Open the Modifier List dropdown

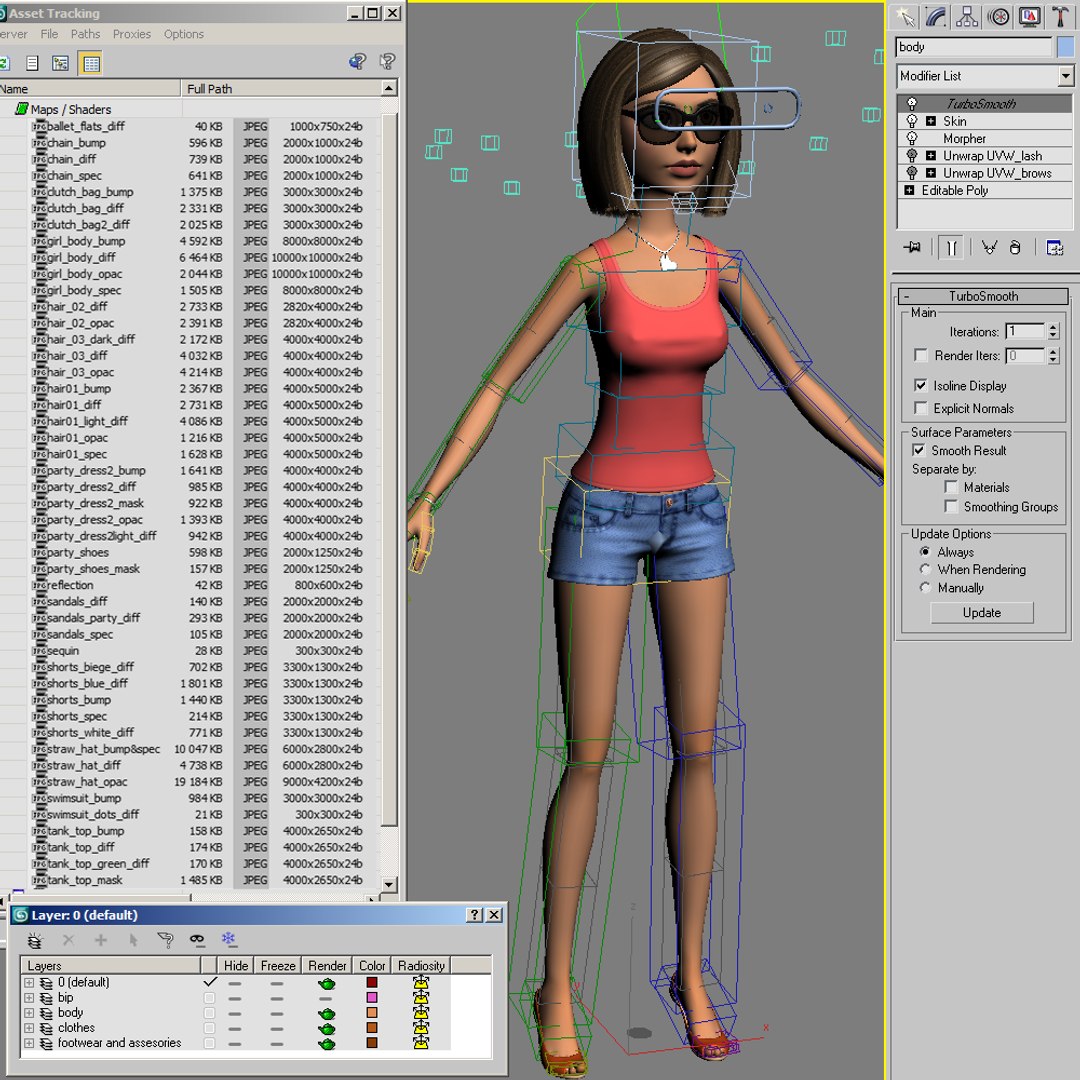pyautogui.click(x=1066, y=76)
